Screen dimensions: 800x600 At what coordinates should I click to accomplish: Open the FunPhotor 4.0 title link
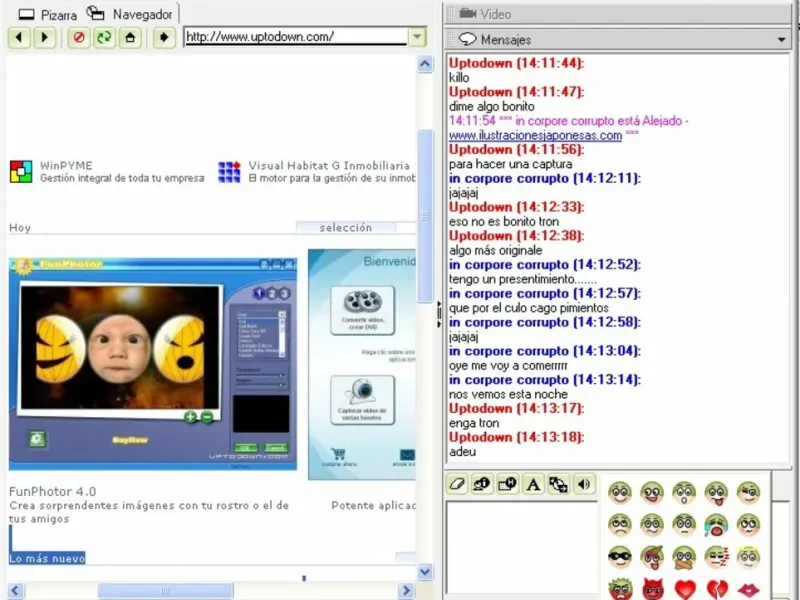pos(53,491)
